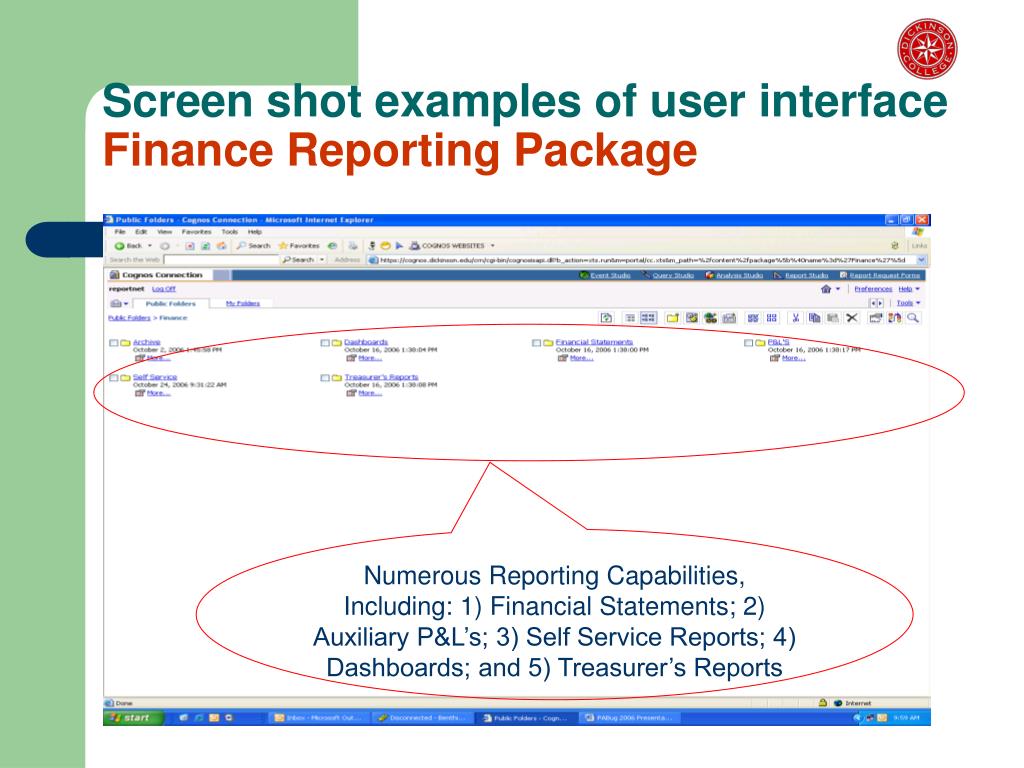Switch to Inbox - Microsoft Outlook taskbar button
The height and width of the screenshot is (768, 1024).
(x=318, y=718)
